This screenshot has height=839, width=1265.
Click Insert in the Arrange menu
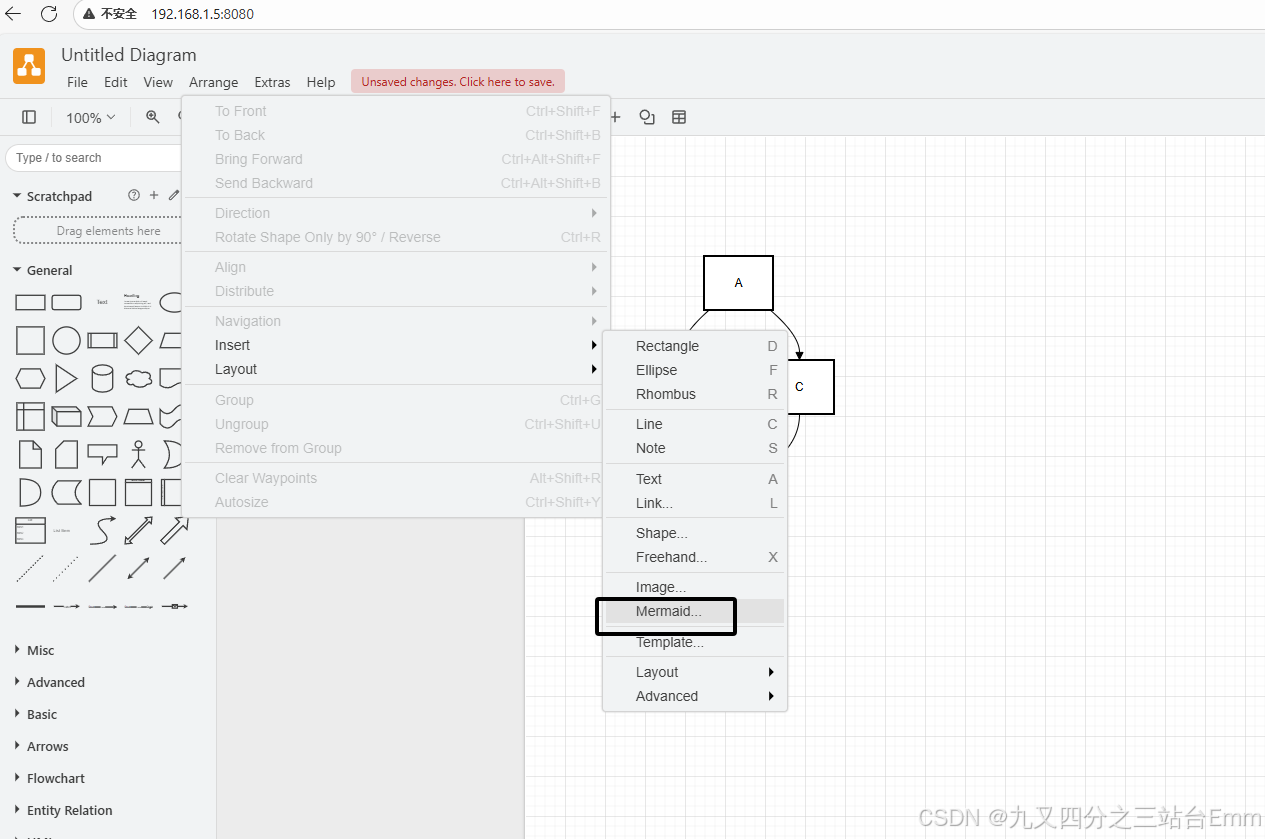point(395,345)
